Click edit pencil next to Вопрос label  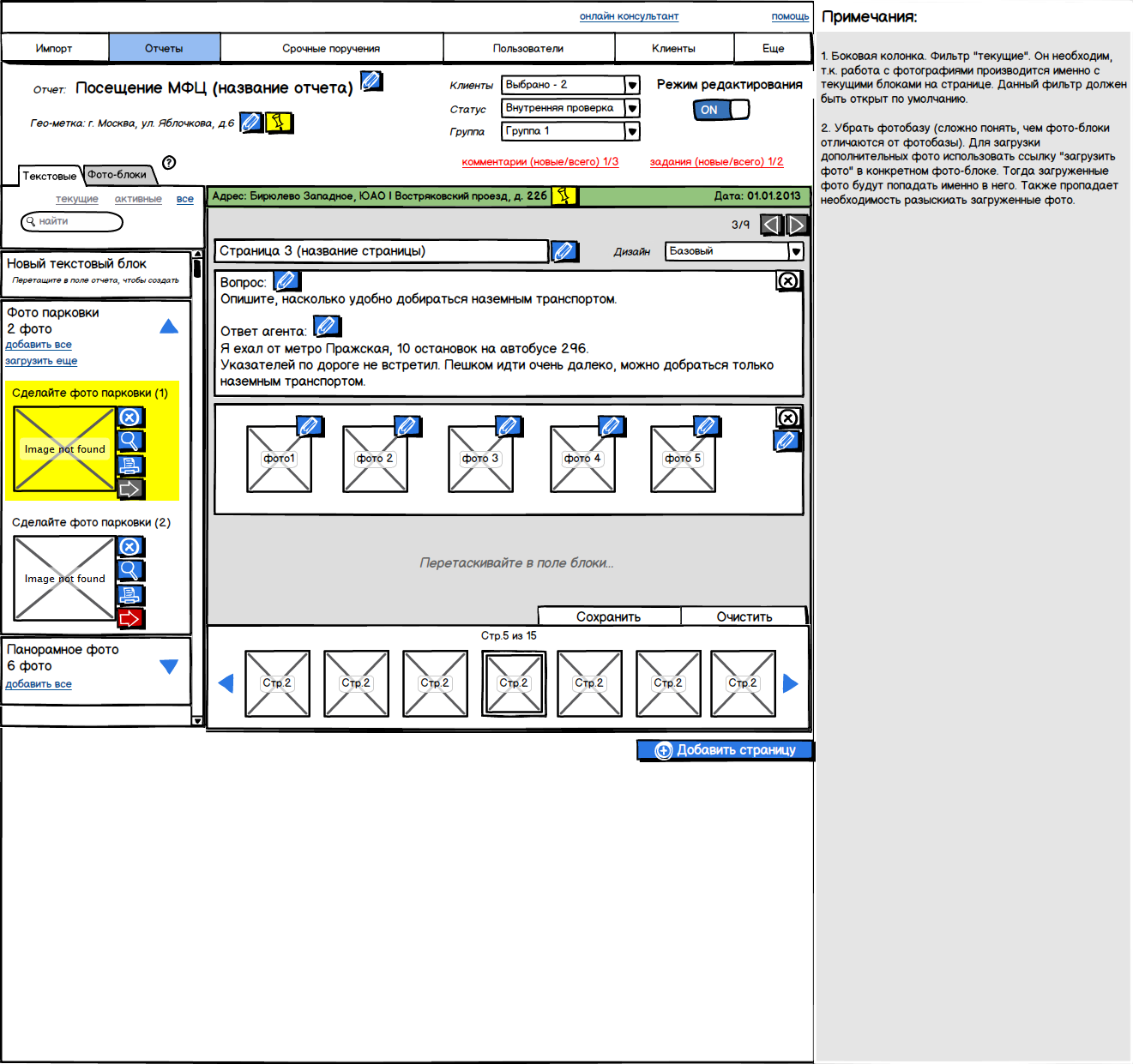click(x=286, y=281)
